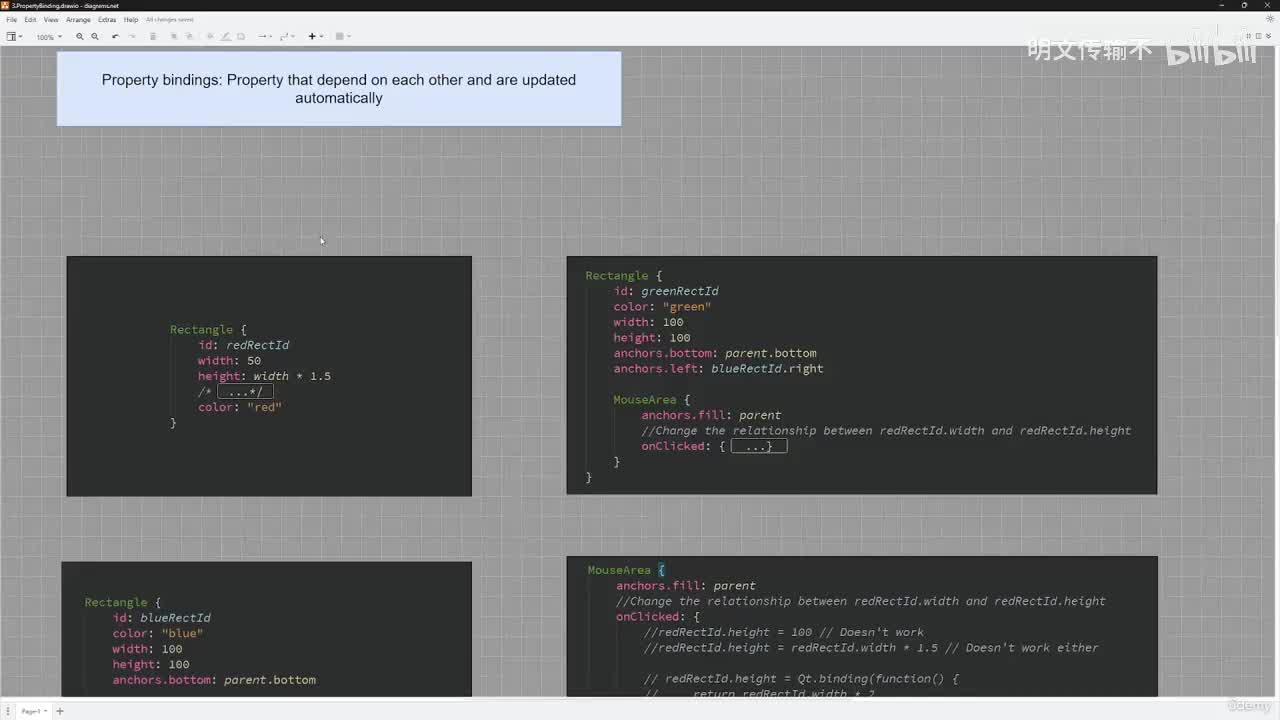Open the table insert dropdown
Screen dimensions: 1280x720
coord(342,37)
